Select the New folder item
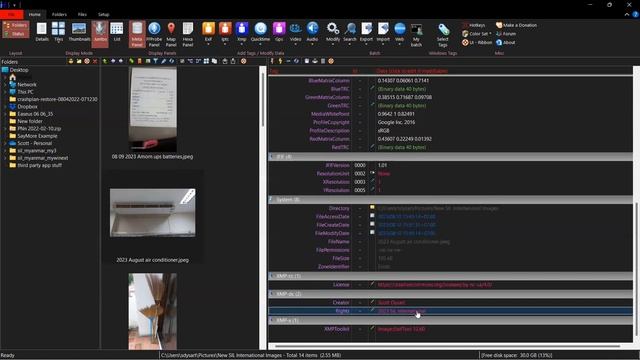The height and width of the screenshot is (360, 640). click(x=30, y=121)
